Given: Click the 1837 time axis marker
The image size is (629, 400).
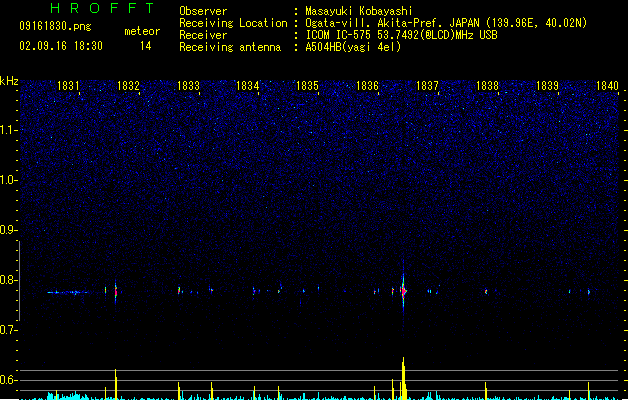Looking at the screenshot, I should (427, 86).
